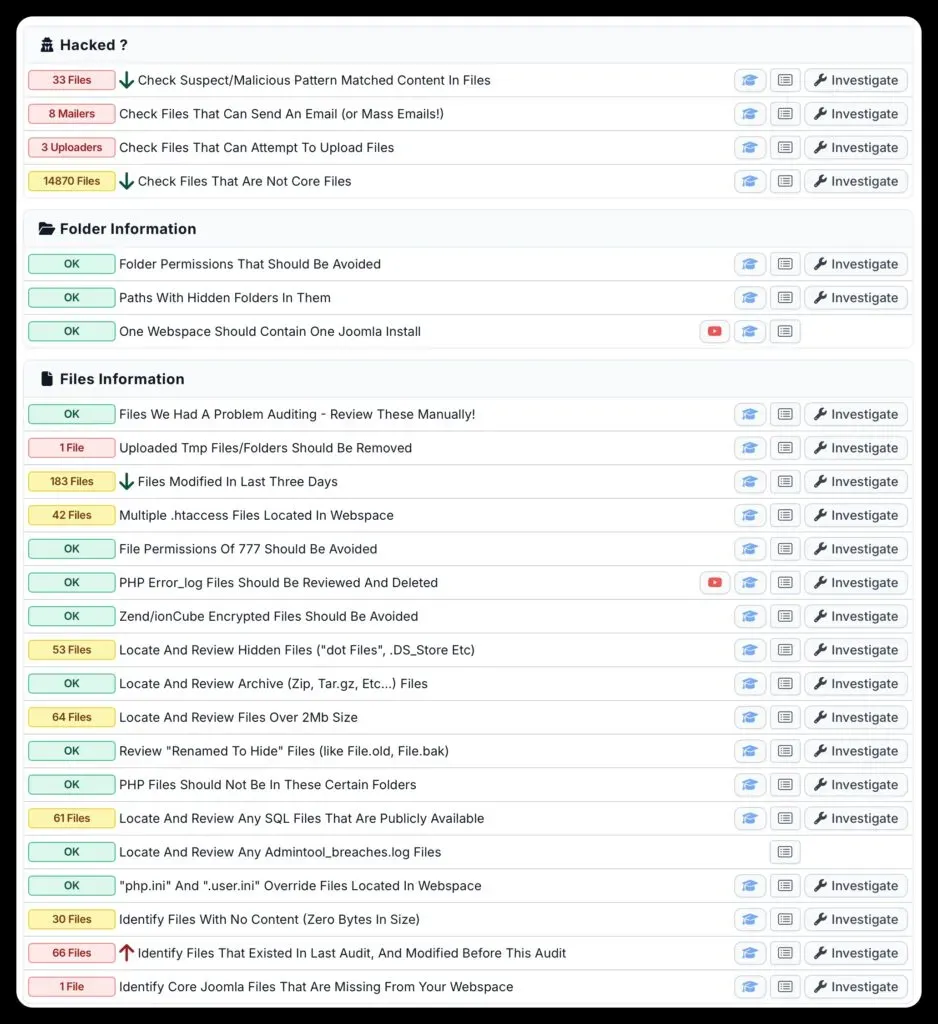Expand the red arrow on last audit modified files
Image resolution: width=938 pixels, height=1024 pixels.
(126, 953)
